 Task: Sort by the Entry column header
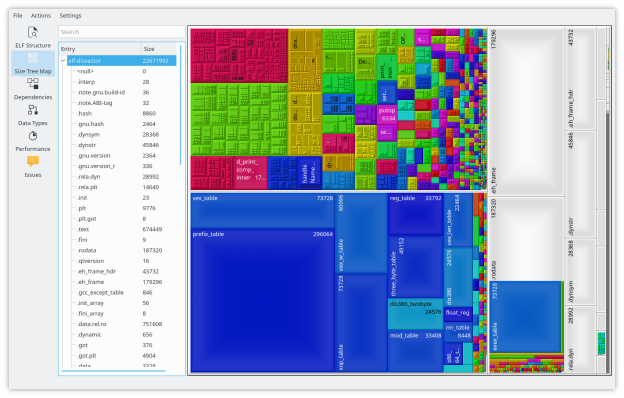tap(100, 49)
